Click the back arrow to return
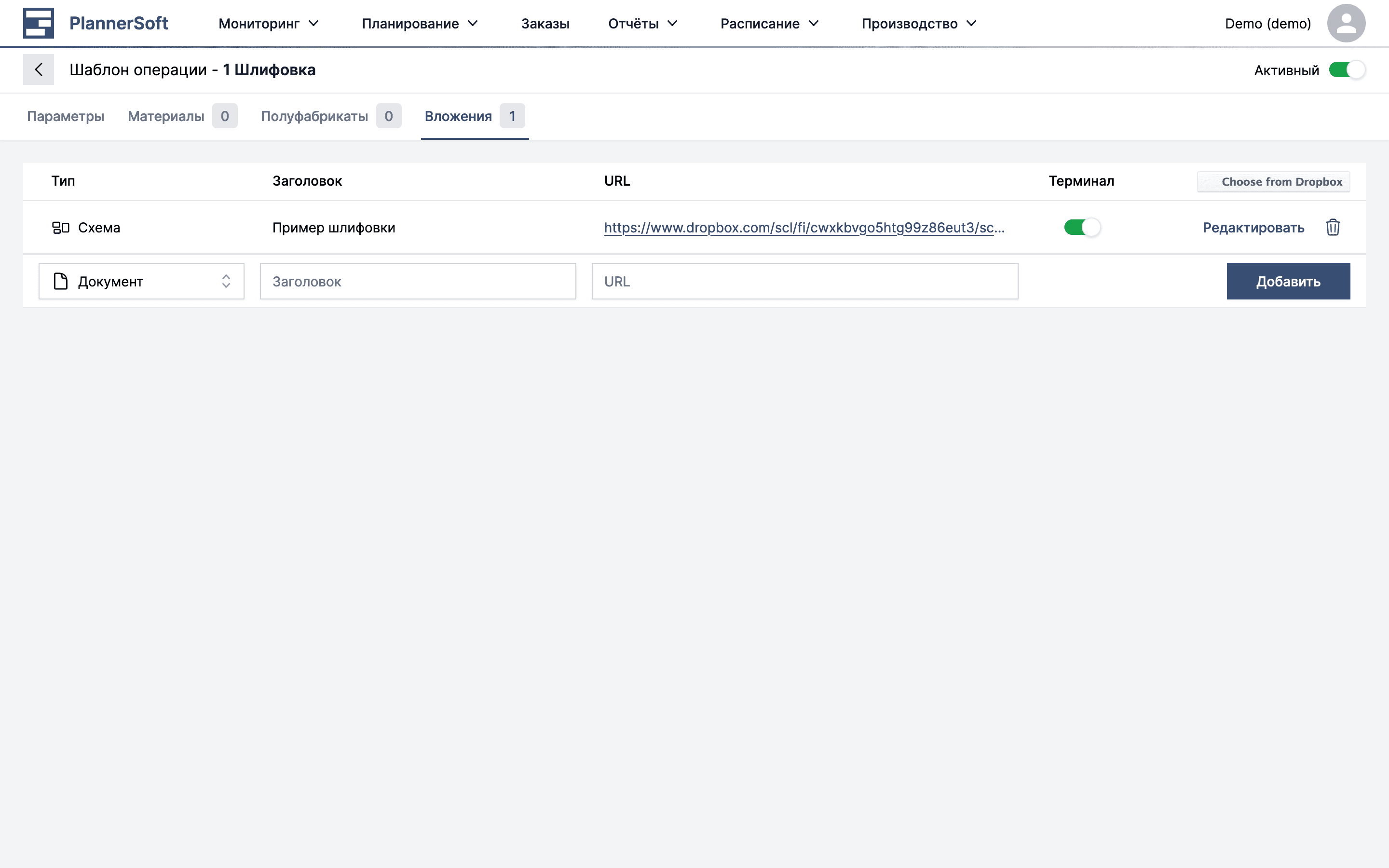This screenshot has height=868, width=1389. coord(39,69)
